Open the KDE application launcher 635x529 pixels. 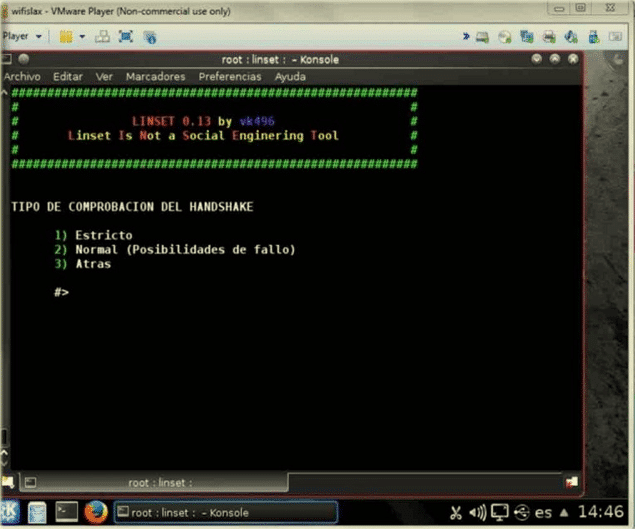pyautogui.click(x=10, y=512)
